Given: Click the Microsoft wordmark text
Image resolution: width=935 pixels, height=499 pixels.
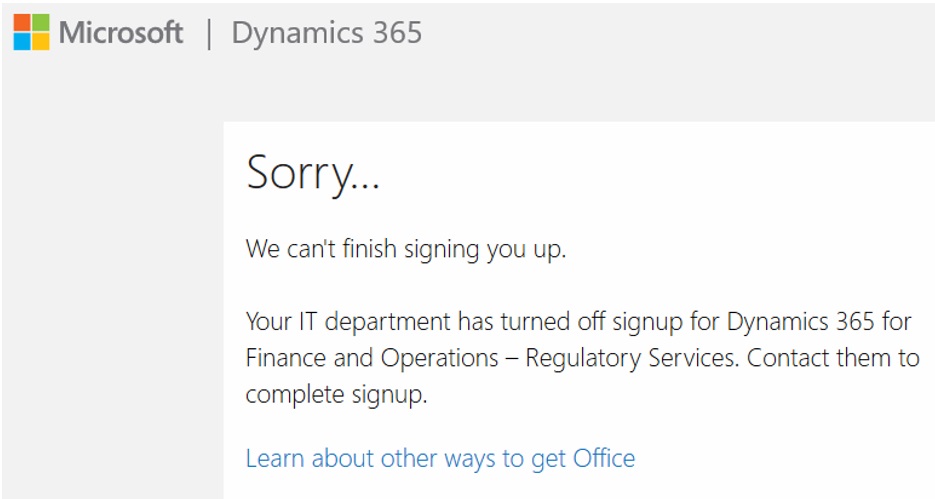Looking at the screenshot, I should click(121, 32).
